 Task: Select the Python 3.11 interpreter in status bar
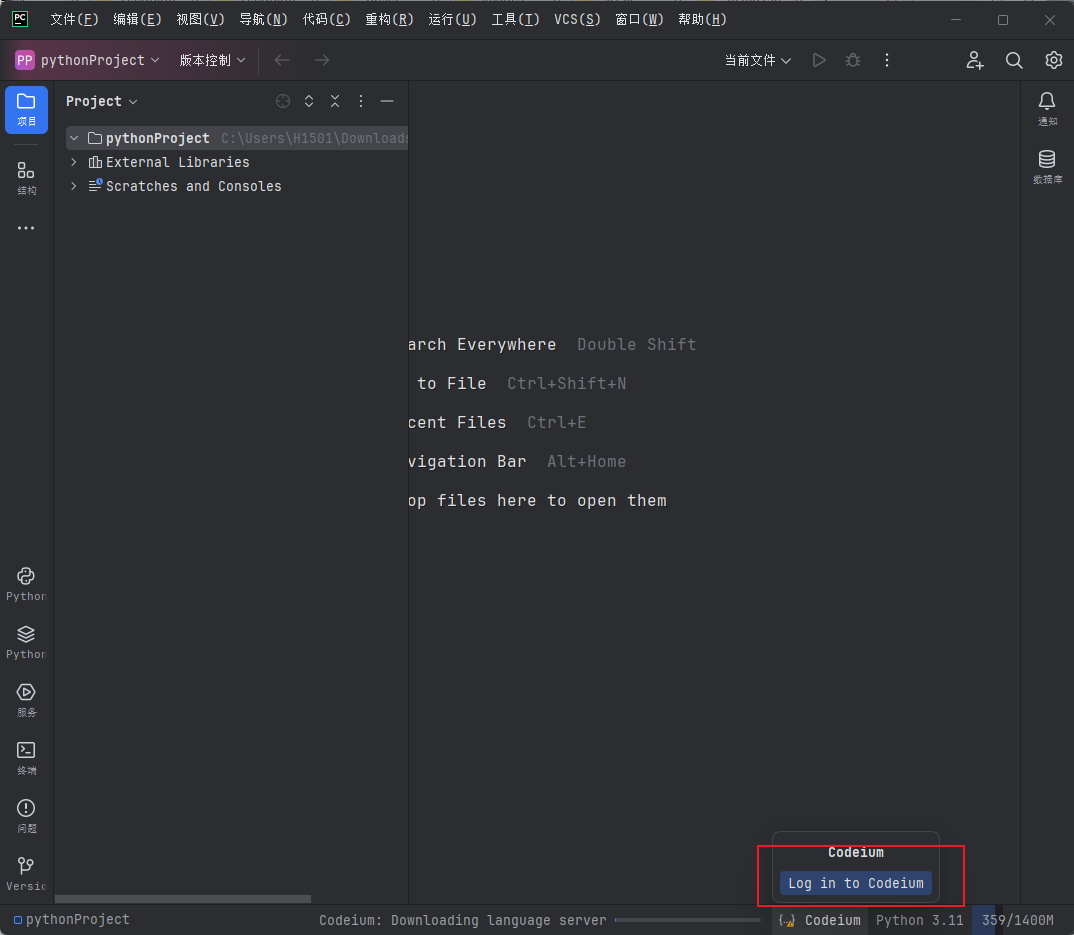pyautogui.click(x=918, y=920)
